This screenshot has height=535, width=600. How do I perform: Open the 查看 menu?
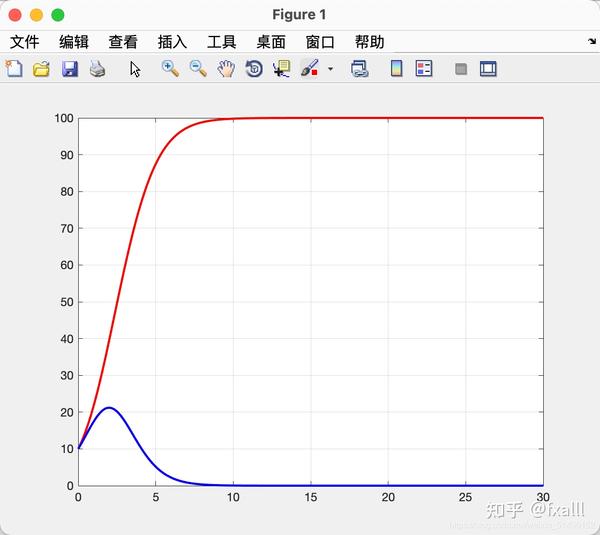123,42
